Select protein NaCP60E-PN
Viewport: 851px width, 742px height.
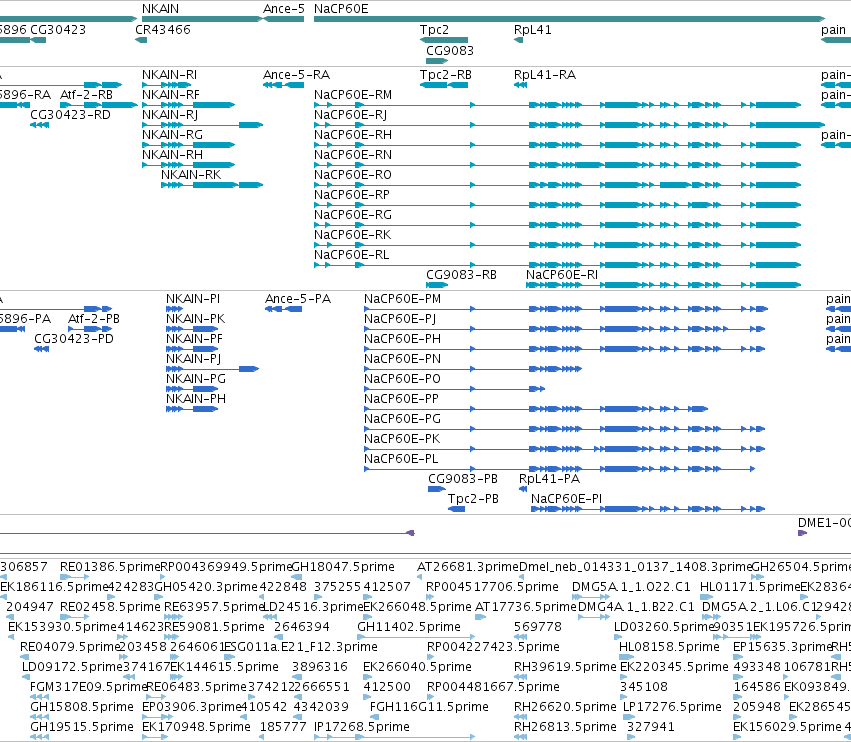pos(402,359)
